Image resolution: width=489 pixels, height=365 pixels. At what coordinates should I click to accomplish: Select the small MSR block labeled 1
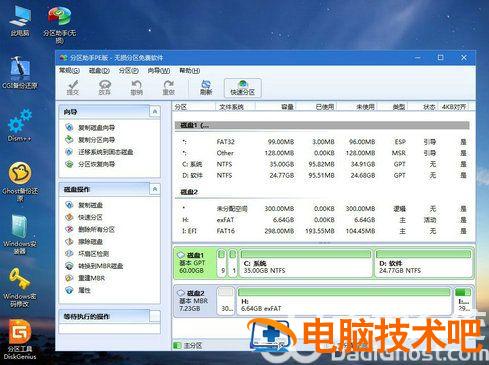point(233,263)
